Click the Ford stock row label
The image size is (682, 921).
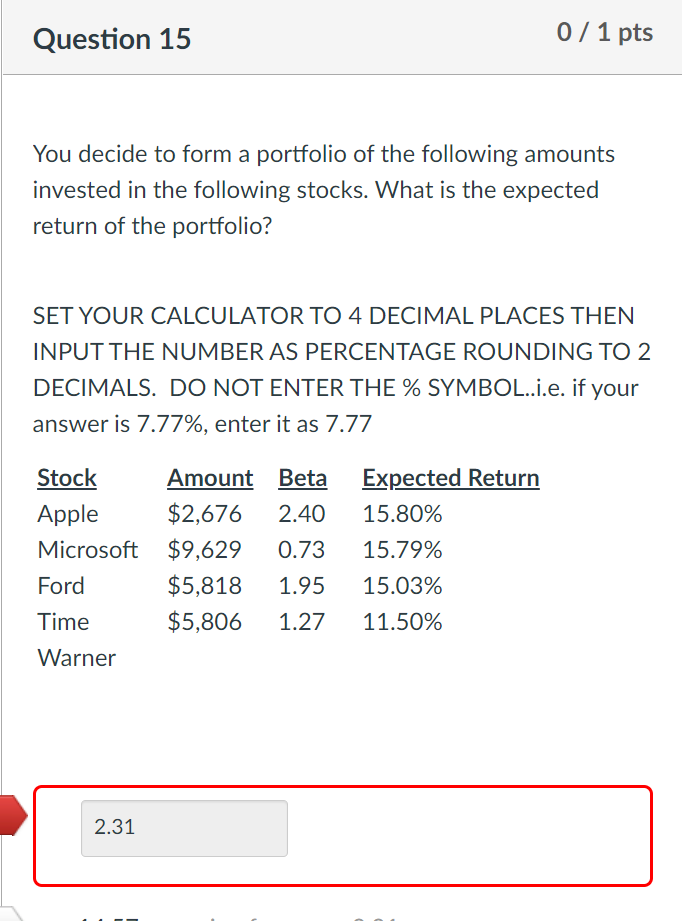(x=60, y=586)
